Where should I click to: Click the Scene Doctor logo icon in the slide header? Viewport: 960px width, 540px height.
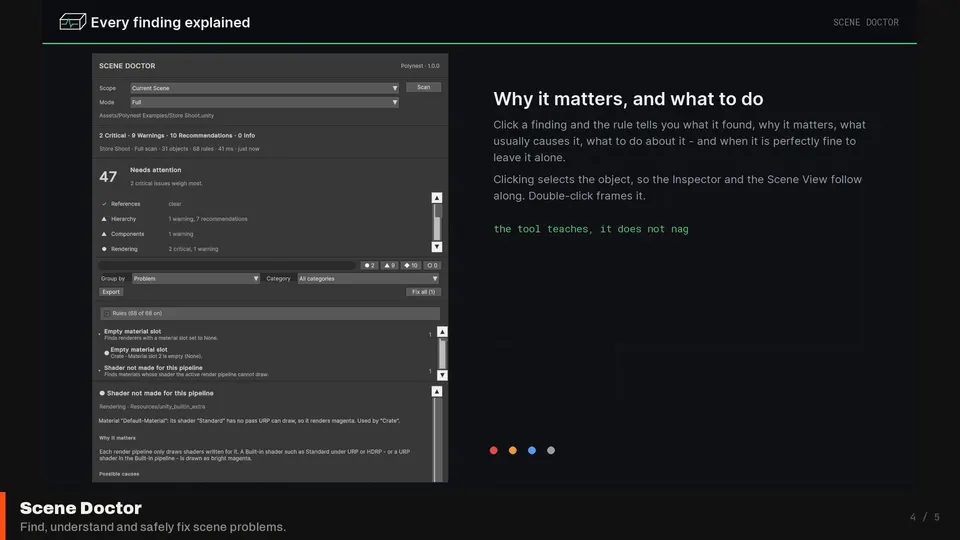click(72, 22)
